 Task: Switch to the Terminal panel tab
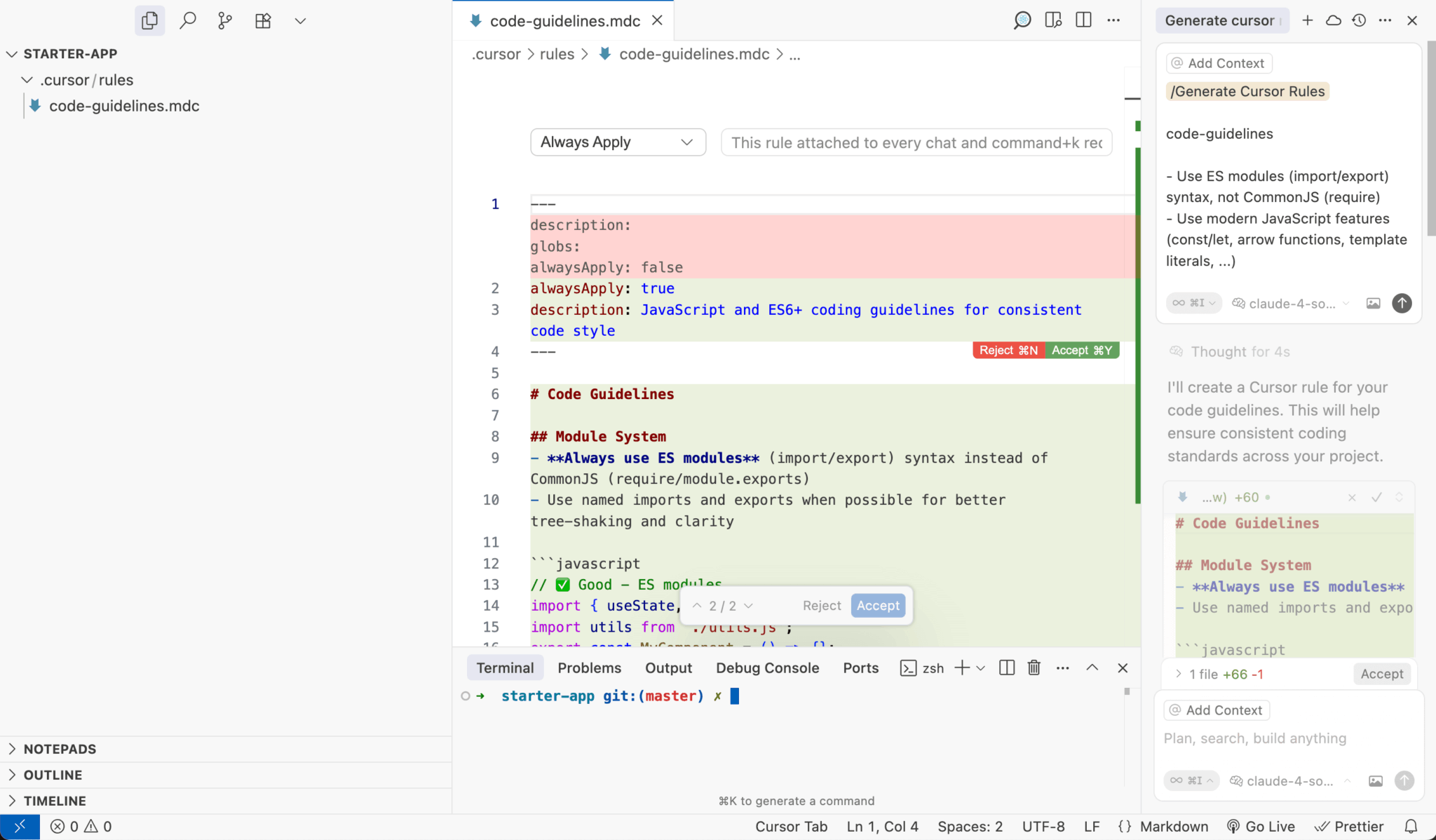(x=505, y=668)
